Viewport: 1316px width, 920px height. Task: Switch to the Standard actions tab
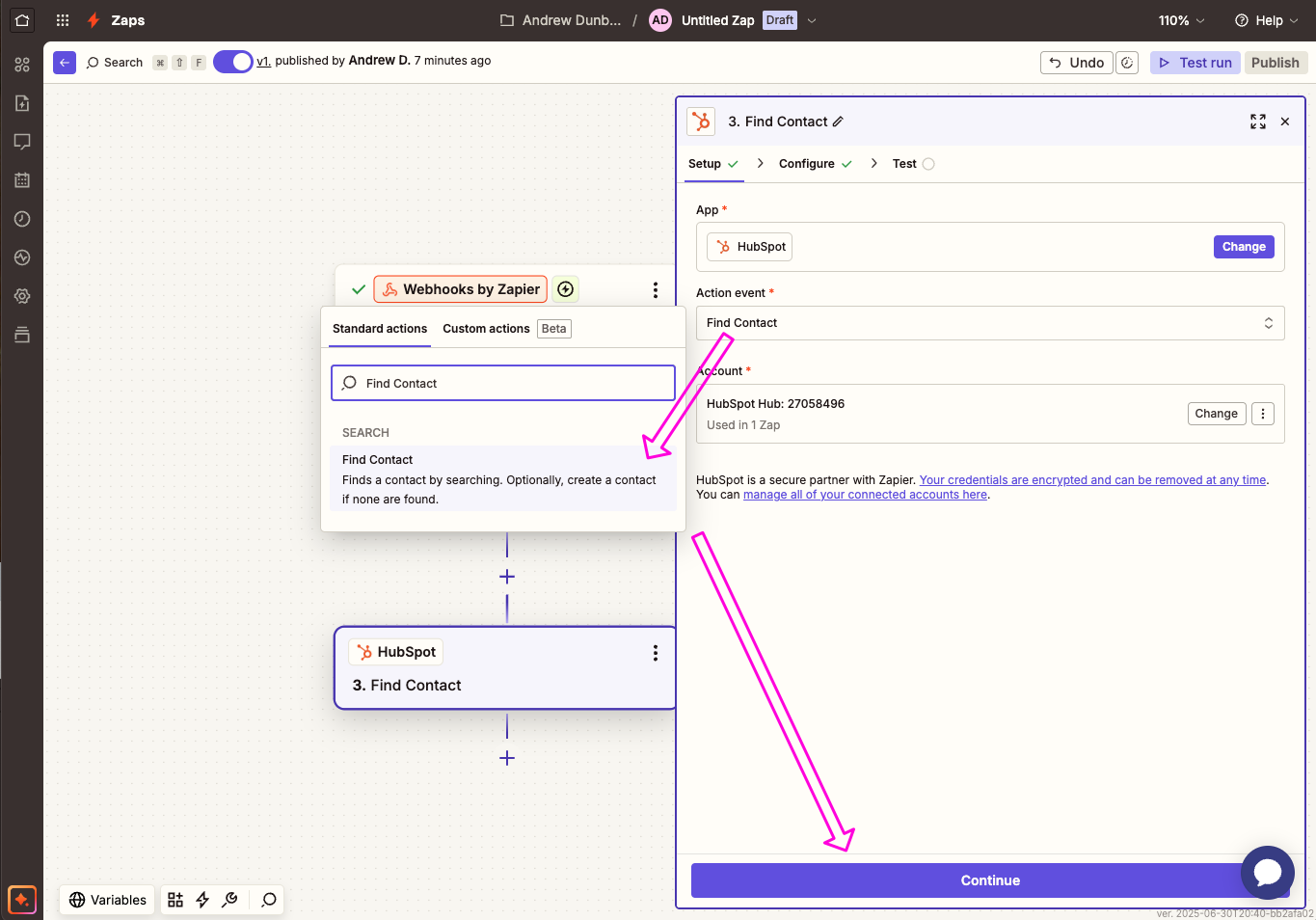(x=380, y=329)
